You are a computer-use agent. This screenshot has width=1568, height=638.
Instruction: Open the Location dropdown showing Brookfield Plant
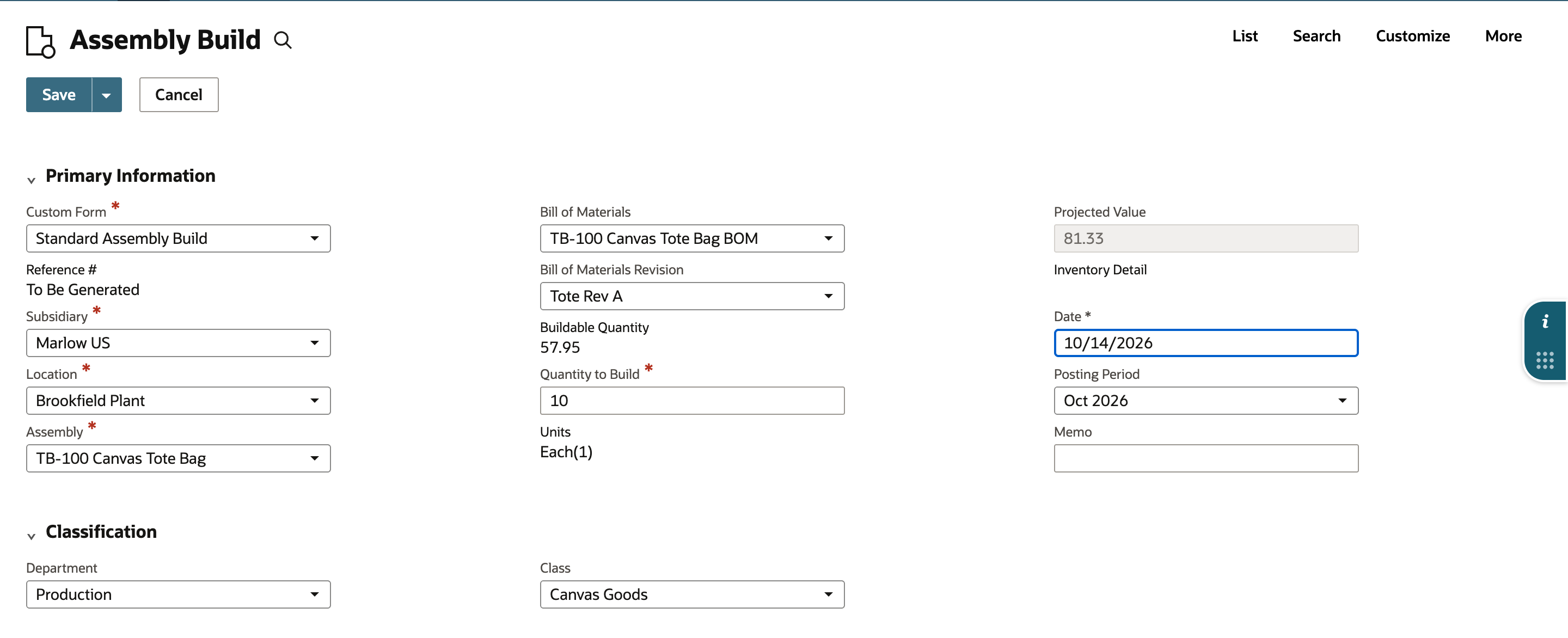[x=179, y=401]
